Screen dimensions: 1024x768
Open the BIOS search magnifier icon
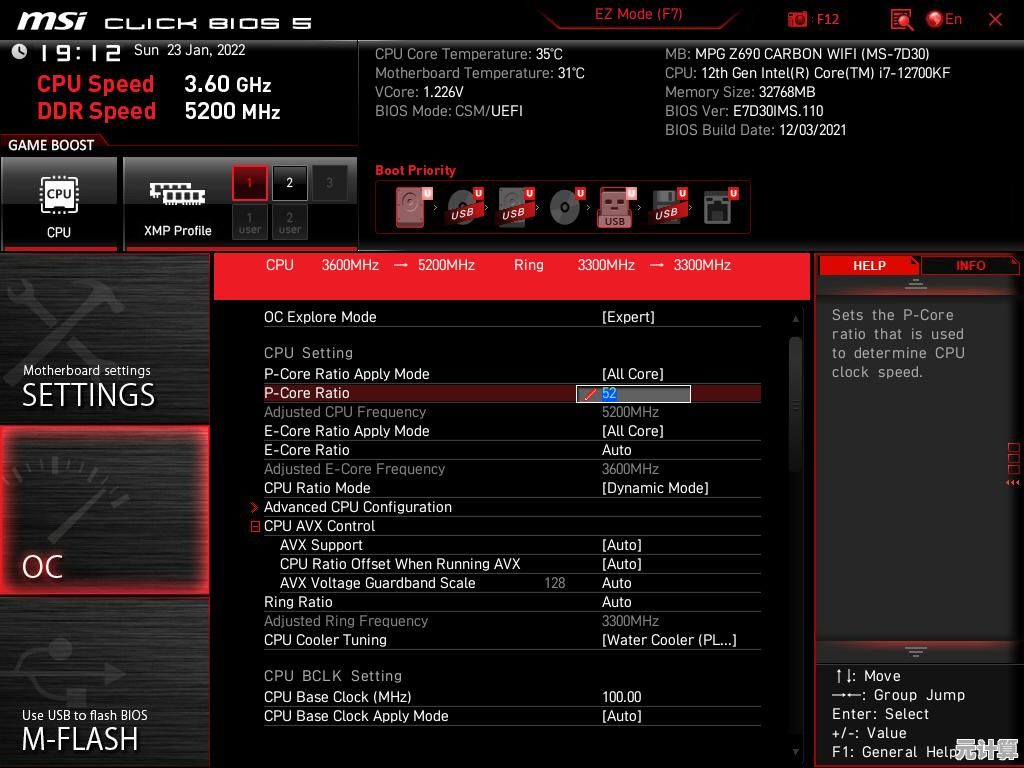(901, 20)
